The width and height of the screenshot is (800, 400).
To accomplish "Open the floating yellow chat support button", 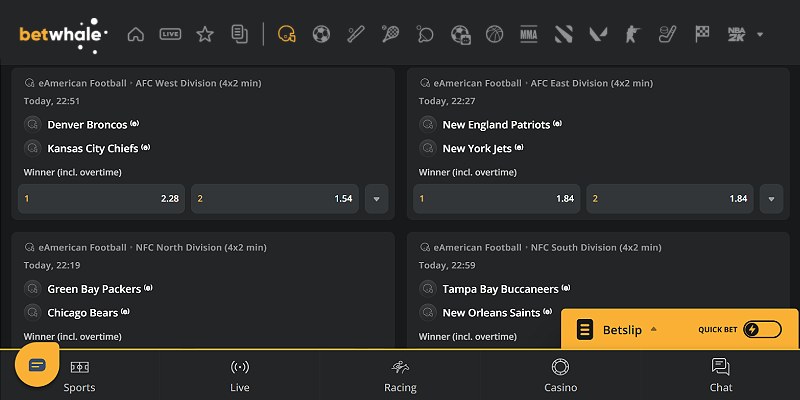I will click(x=37, y=365).
